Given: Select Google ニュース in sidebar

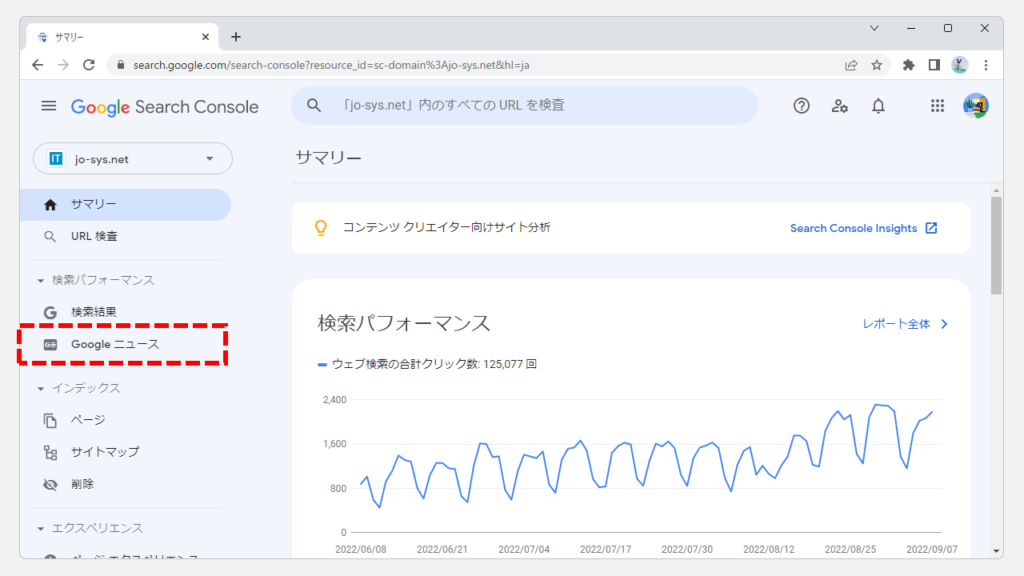Looking at the screenshot, I should (x=114, y=344).
